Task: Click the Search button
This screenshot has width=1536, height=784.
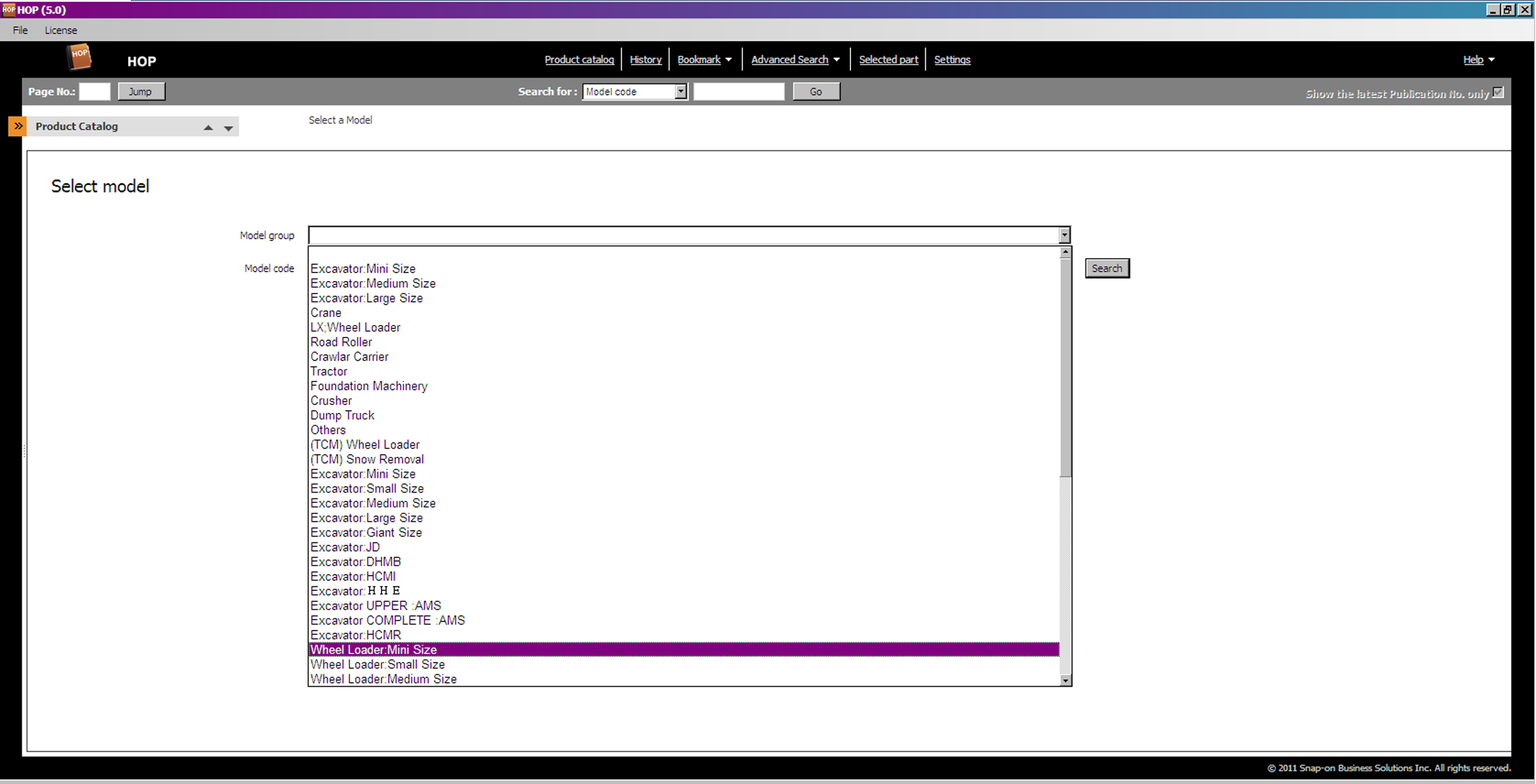Action: point(1107,268)
